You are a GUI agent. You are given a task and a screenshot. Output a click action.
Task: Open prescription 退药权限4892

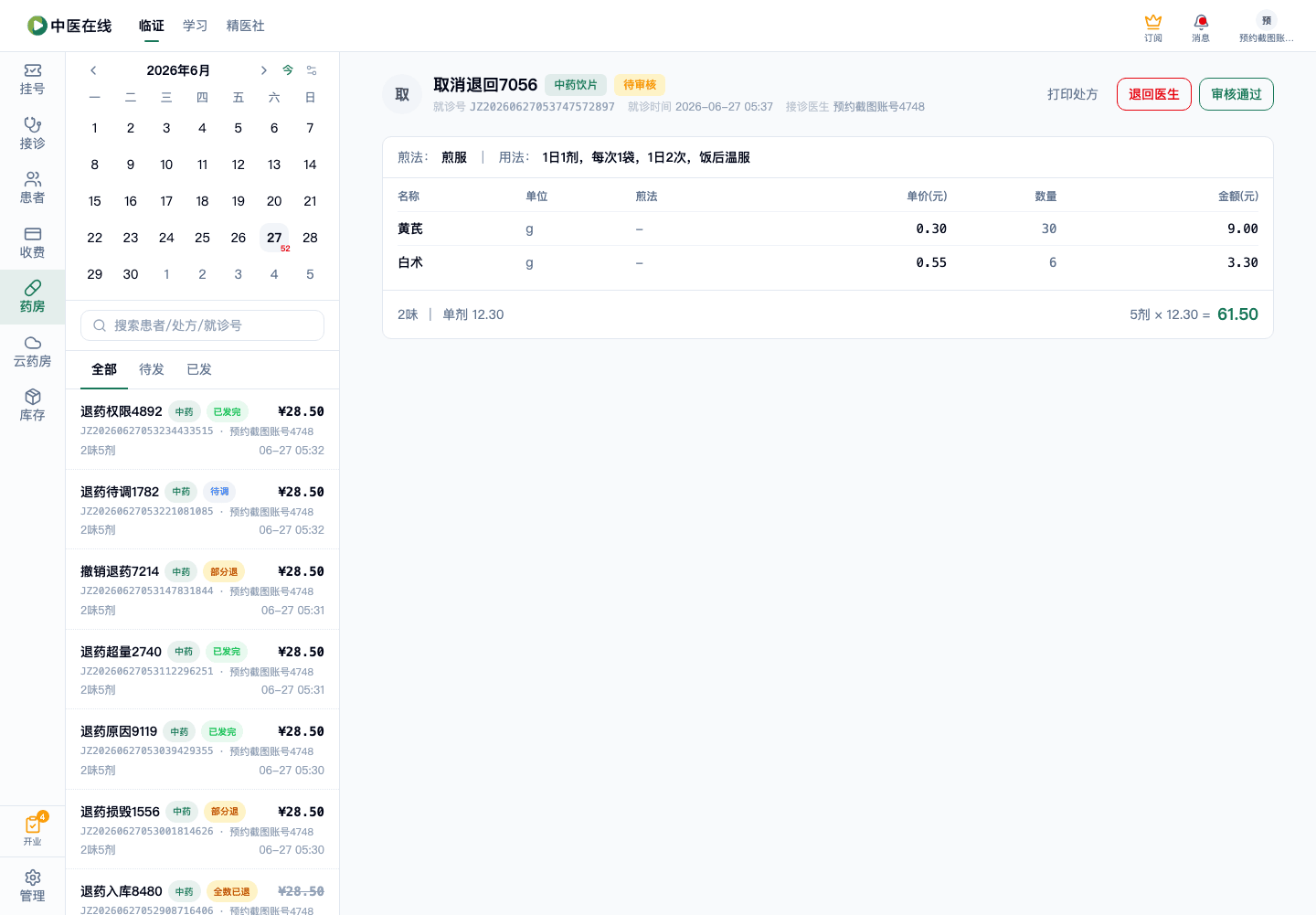[x=202, y=430]
